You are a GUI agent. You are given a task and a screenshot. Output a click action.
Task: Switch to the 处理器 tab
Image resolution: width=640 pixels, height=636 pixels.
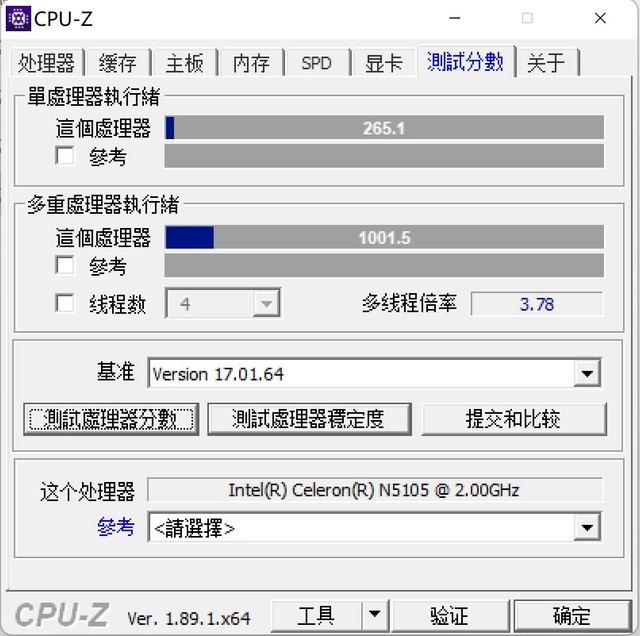point(47,63)
